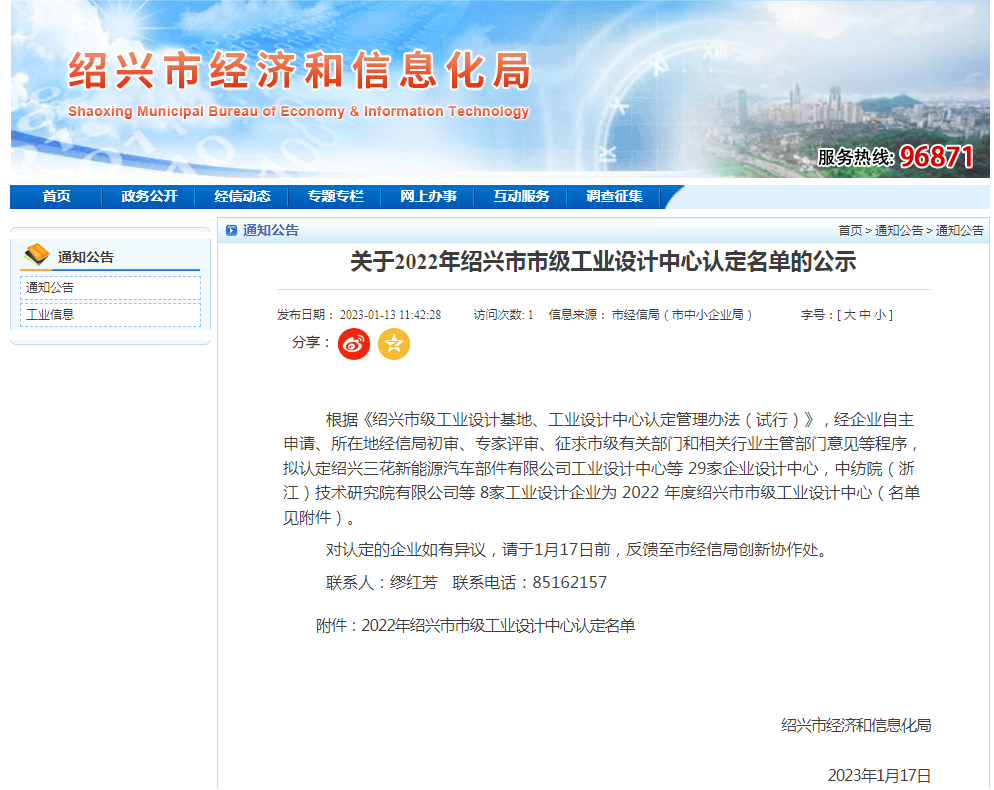Open the 网上办事 navigation menu

428,197
